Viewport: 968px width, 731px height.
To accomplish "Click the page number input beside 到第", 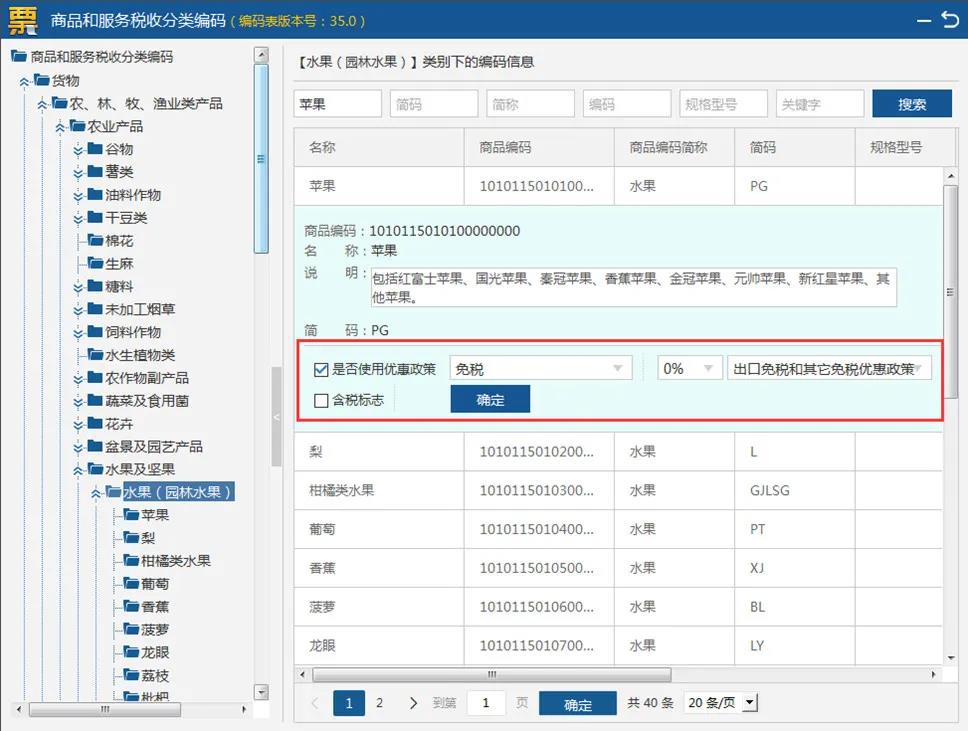I will click(486, 703).
